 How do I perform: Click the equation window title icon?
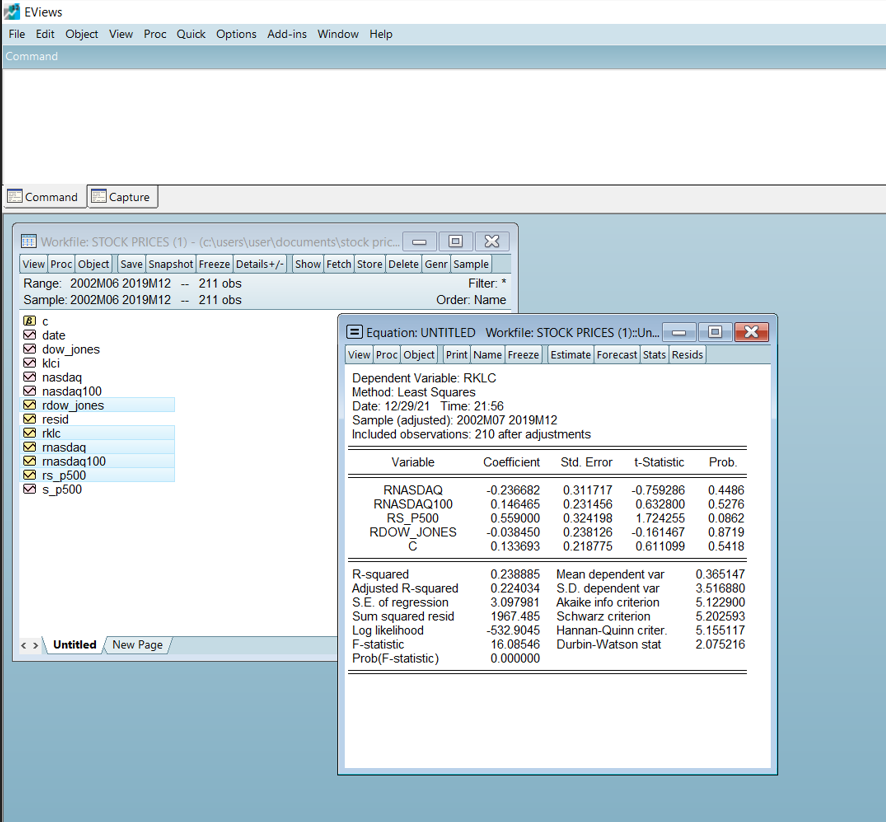(x=354, y=332)
